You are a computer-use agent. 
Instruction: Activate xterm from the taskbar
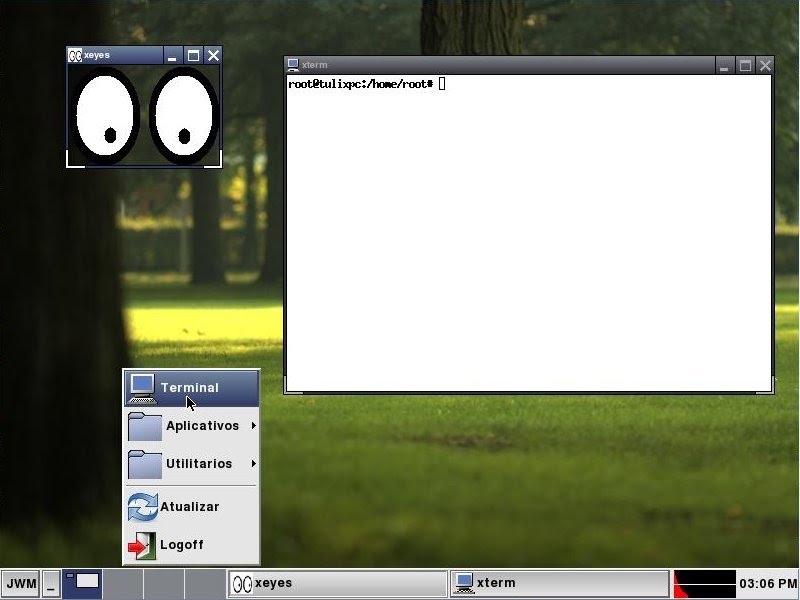click(560, 584)
